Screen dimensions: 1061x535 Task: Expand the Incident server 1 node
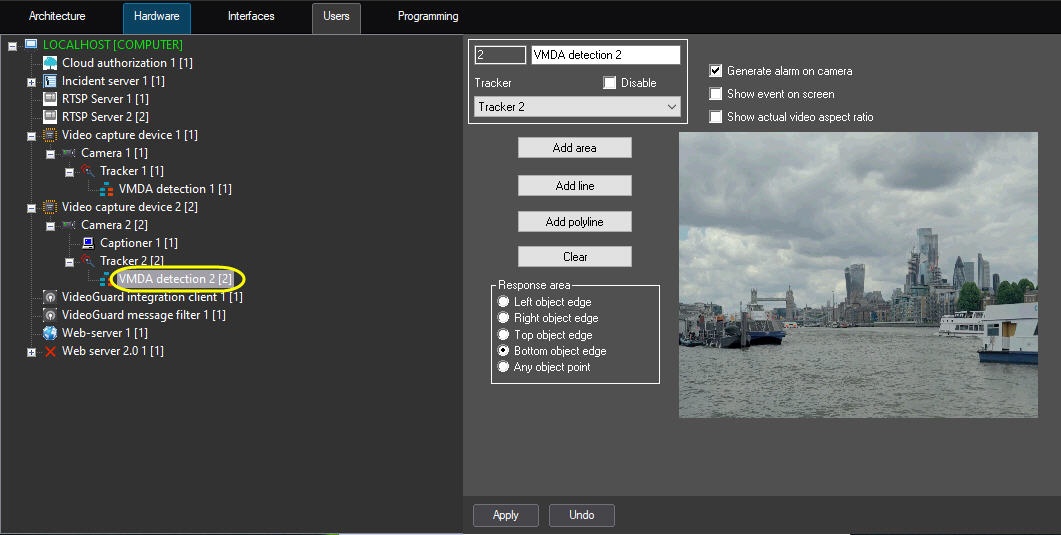pos(31,82)
